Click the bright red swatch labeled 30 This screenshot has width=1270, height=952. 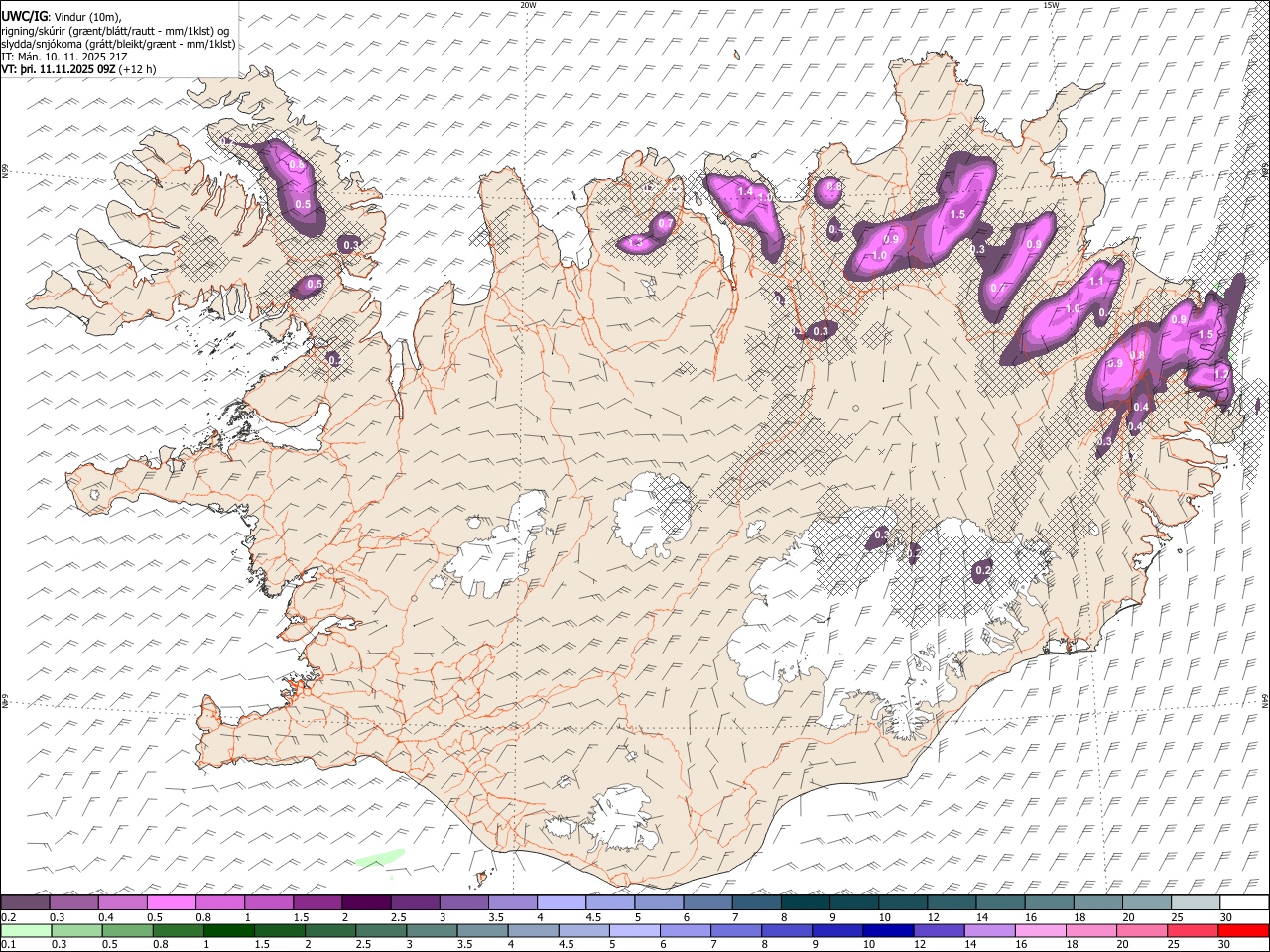(x=1243, y=930)
